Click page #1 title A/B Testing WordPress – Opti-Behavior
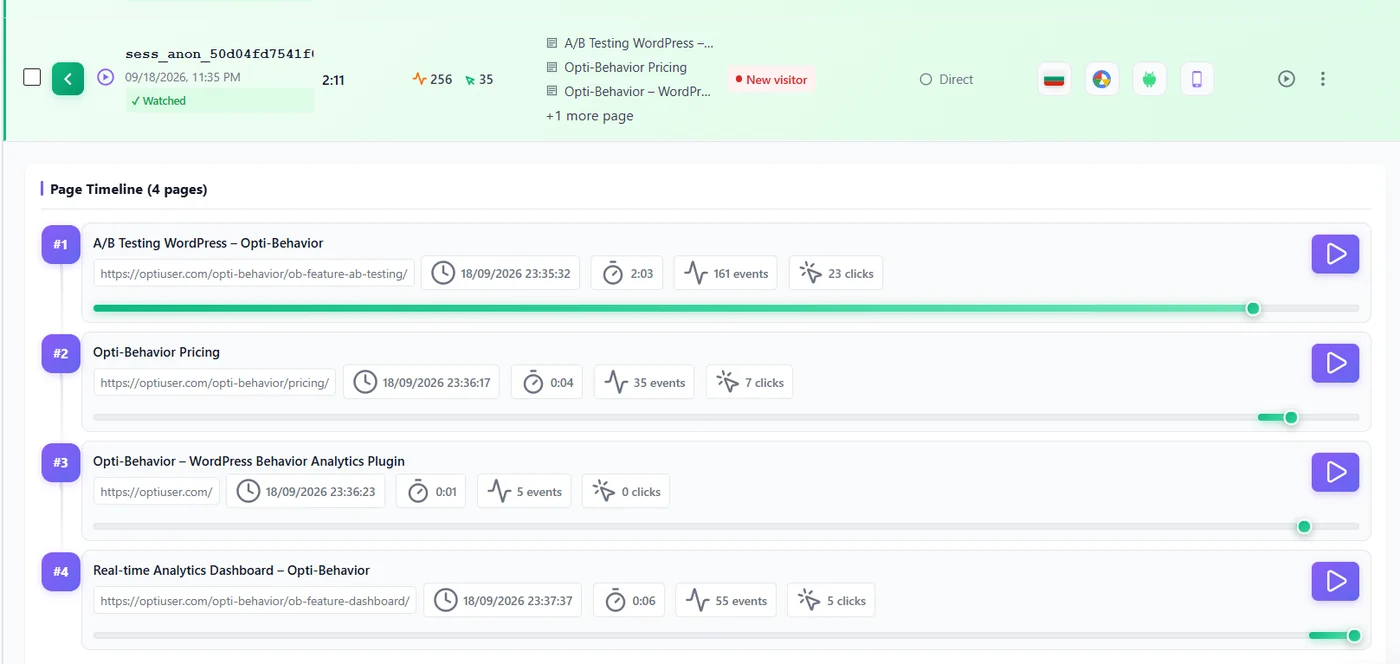This screenshot has height=664, width=1400. pos(208,243)
